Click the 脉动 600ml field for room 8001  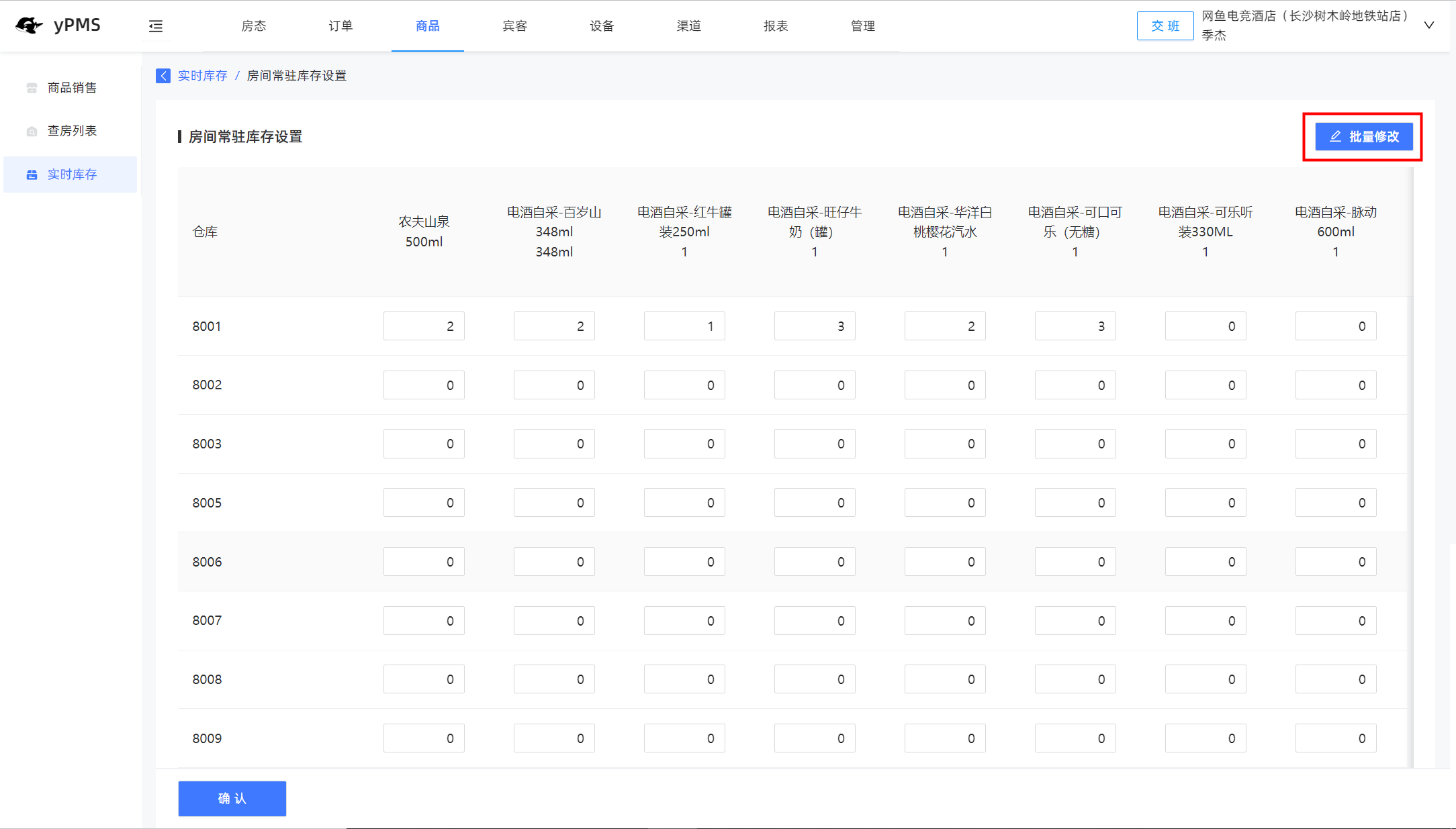[1336, 326]
